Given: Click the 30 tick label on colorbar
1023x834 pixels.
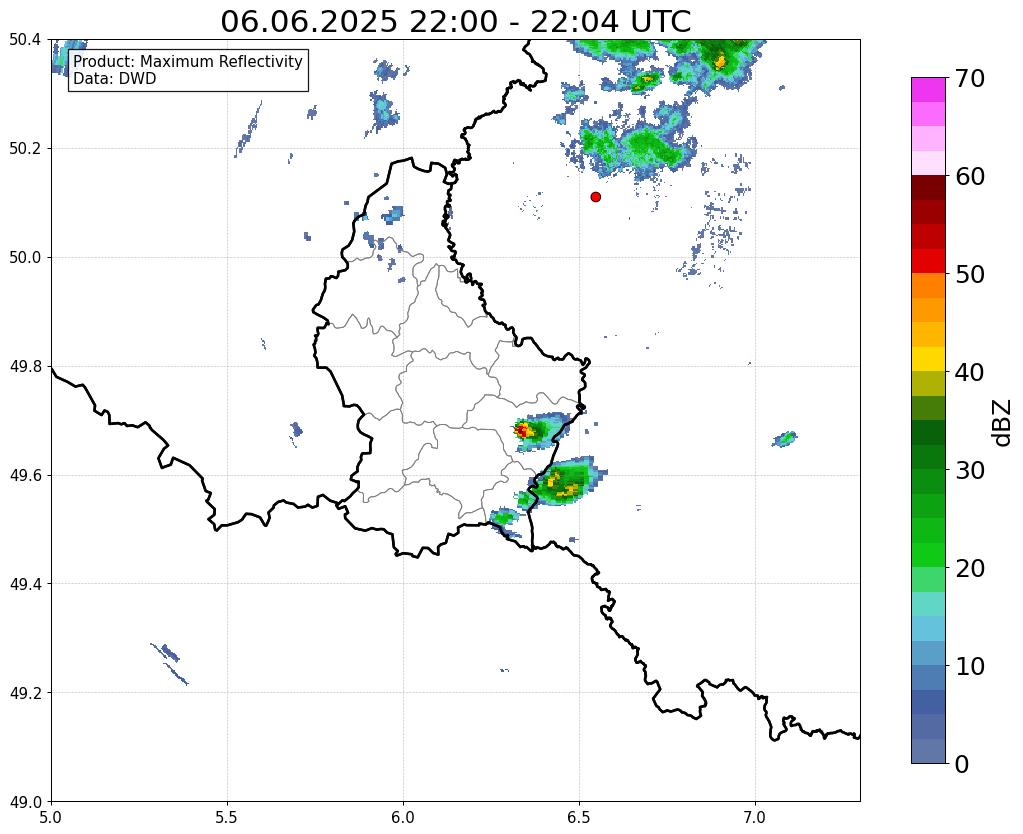Looking at the screenshot, I should coord(969,470).
